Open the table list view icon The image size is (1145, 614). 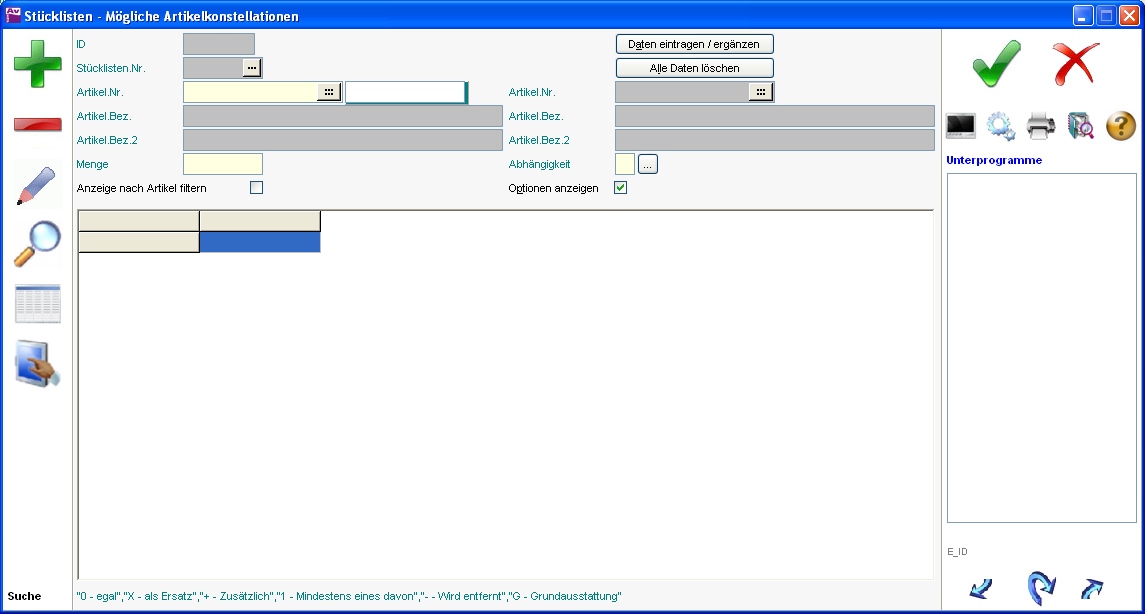(37, 304)
